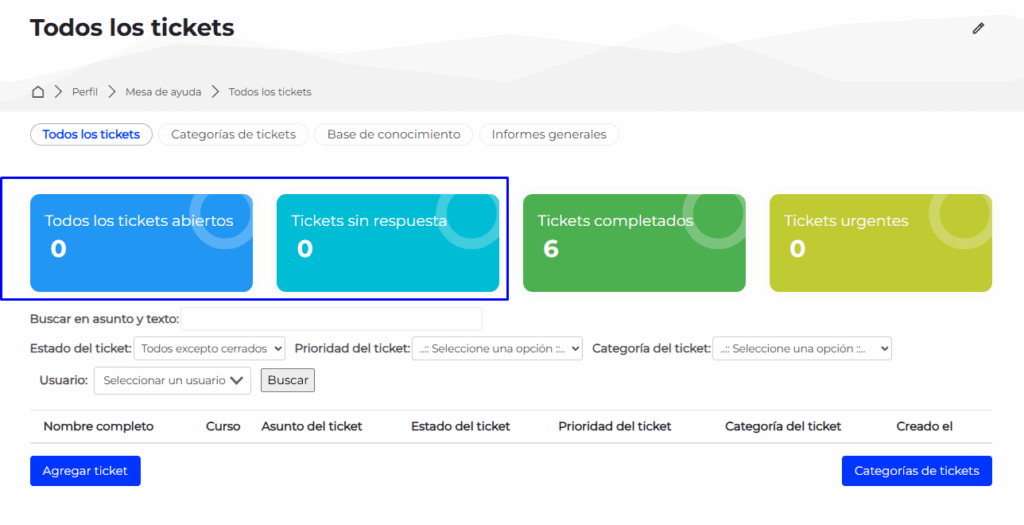
Task: Focus the Buscar en asunto y texto field
Action: (331, 319)
